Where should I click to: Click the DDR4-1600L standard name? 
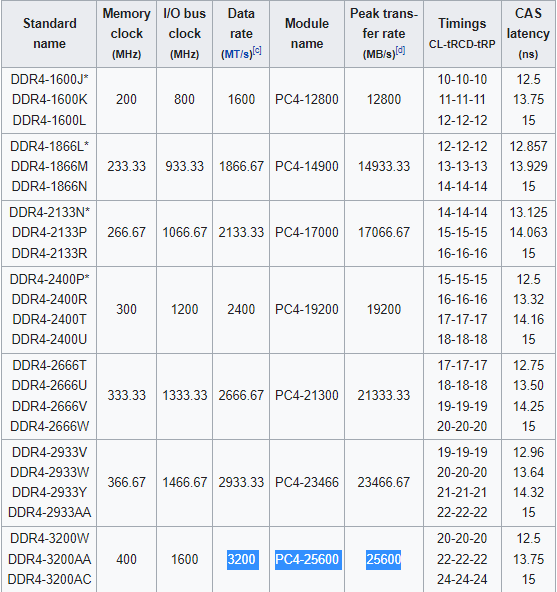pyautogui.click(x=49, y=120)
